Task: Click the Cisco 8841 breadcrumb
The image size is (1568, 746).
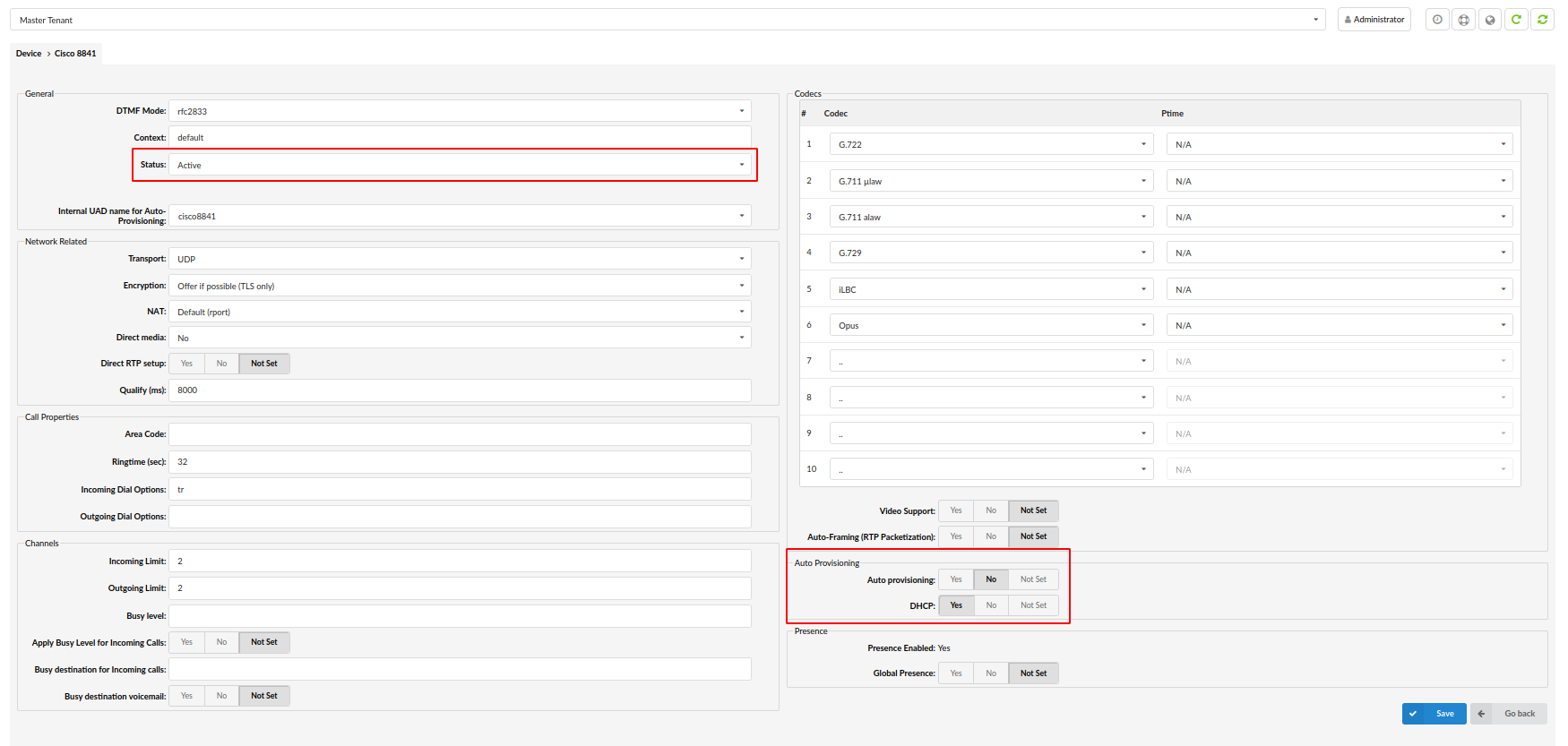Action: (75, 54)
